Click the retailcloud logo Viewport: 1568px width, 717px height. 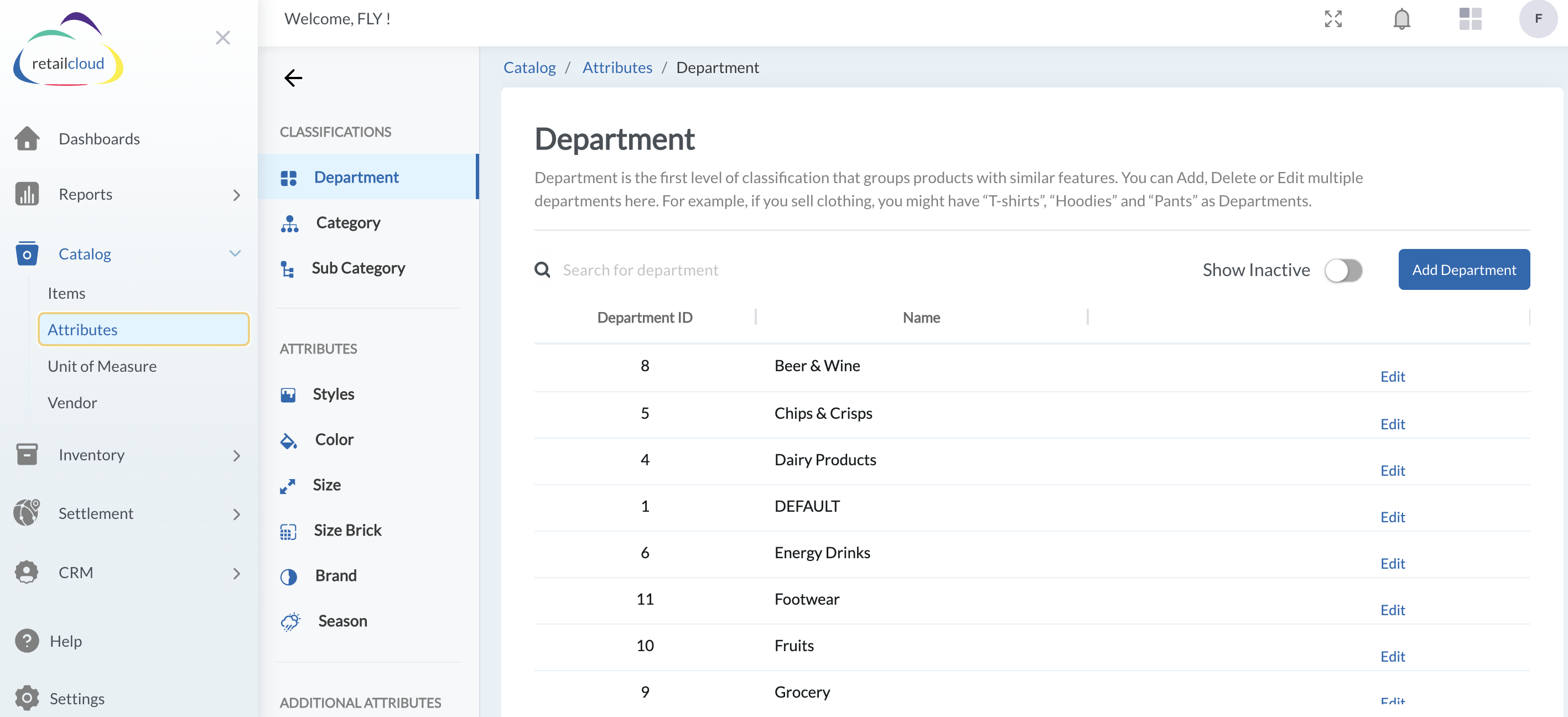[68, 49]
